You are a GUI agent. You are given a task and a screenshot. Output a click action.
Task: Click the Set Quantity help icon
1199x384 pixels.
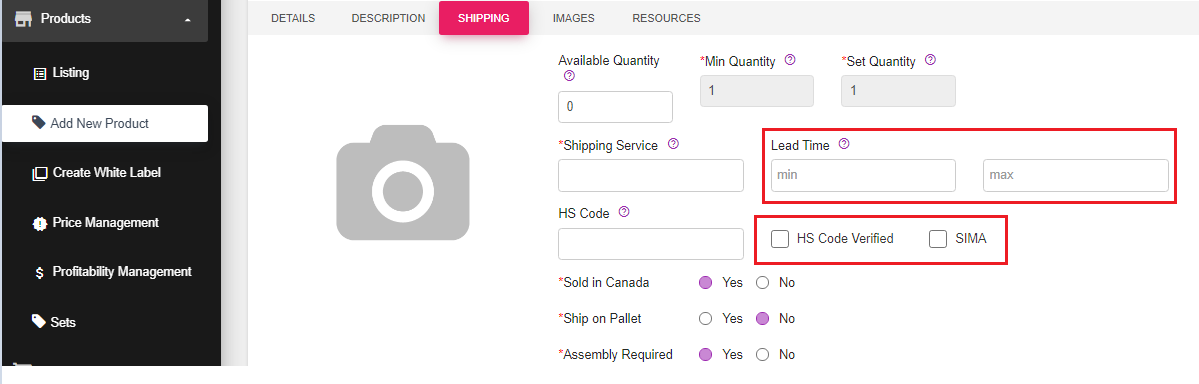click(930, 60)
